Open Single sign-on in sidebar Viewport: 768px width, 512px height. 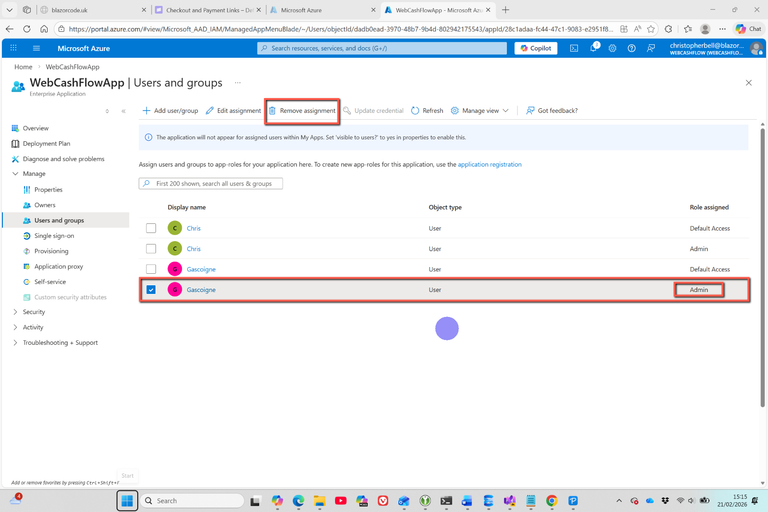pos(54,235)
